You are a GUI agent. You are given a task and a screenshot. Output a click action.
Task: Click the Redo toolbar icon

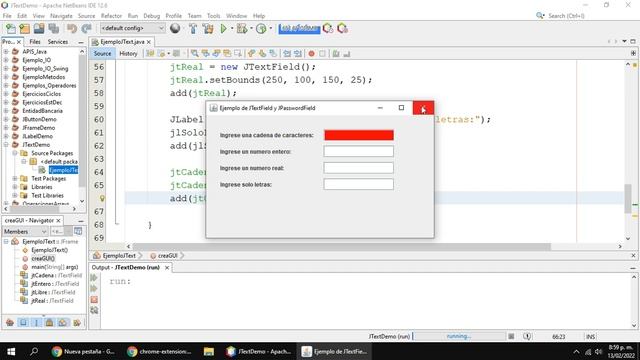87,29
